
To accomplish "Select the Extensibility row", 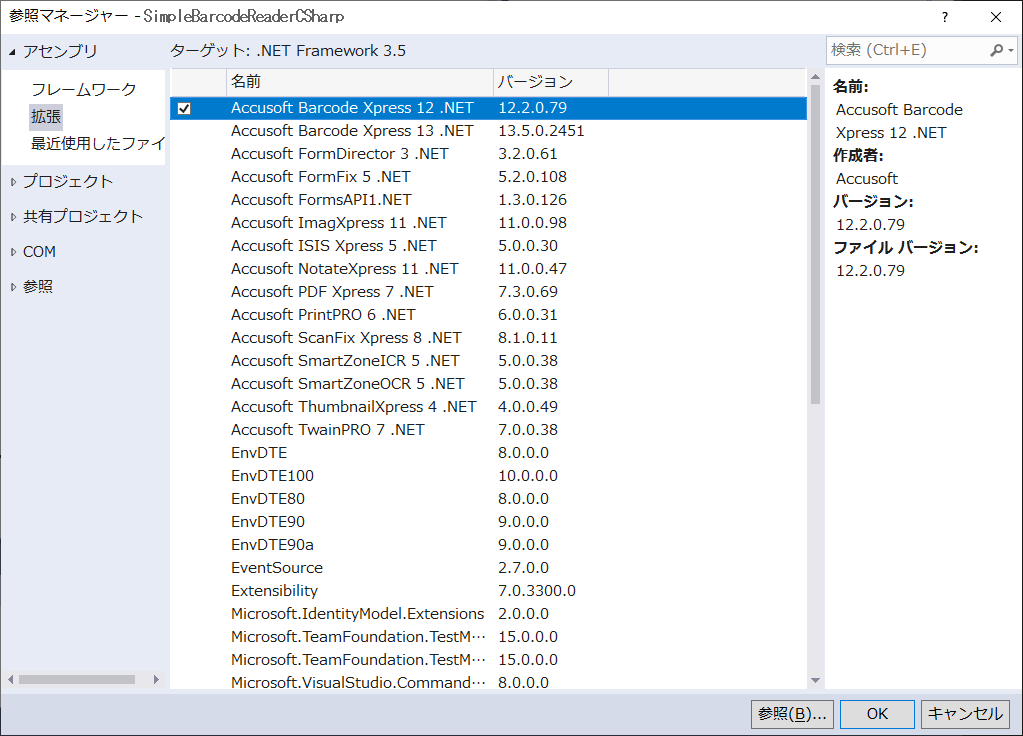I will click(x=488, y=591).
